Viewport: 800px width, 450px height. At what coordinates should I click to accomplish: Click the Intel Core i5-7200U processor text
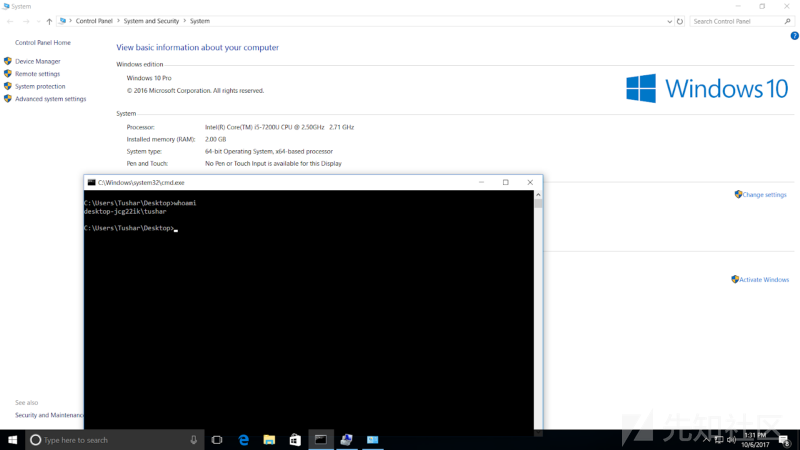click(x=279, y=127)
